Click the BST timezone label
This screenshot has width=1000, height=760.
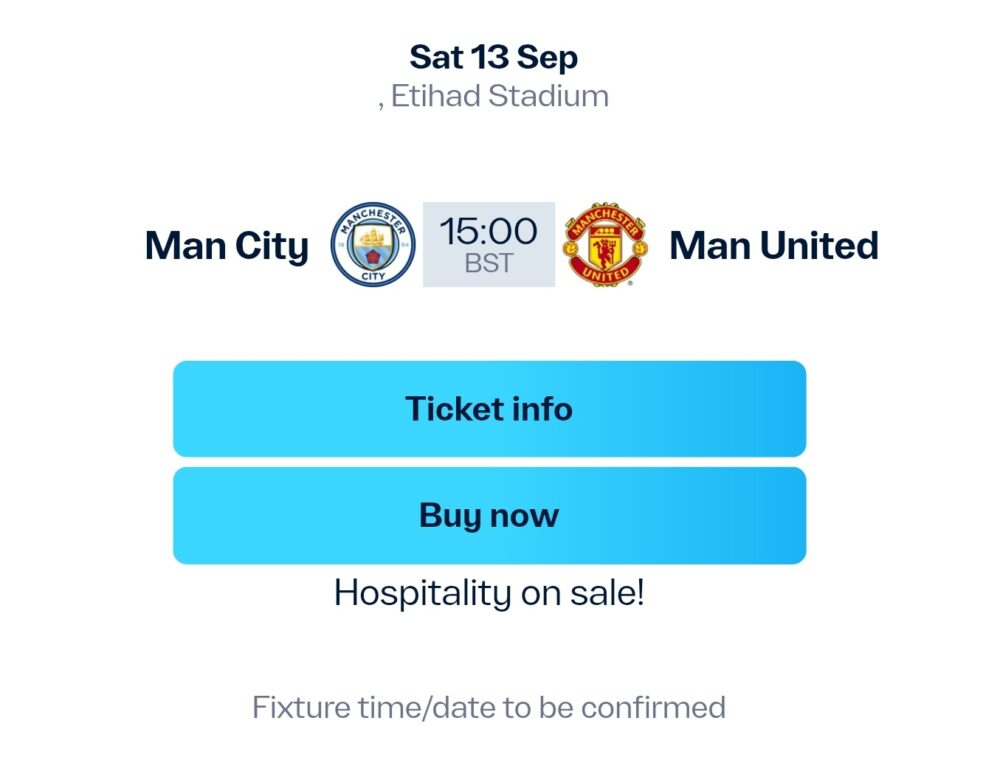pos(489,263)
